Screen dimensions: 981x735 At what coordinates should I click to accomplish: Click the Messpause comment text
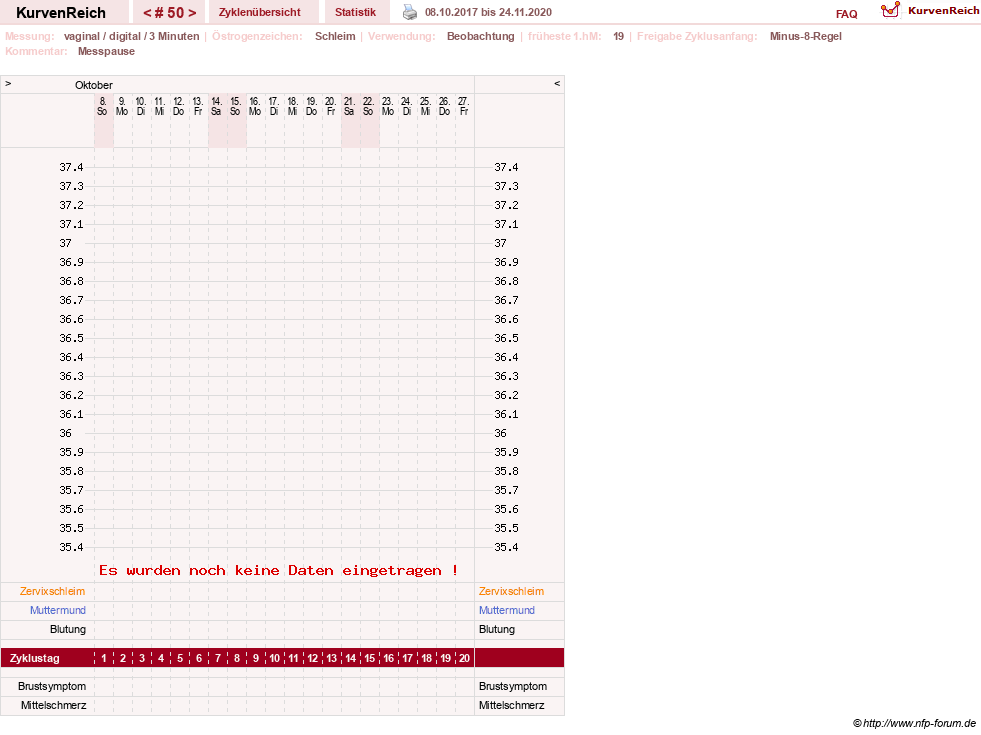(x=106, y=51)
